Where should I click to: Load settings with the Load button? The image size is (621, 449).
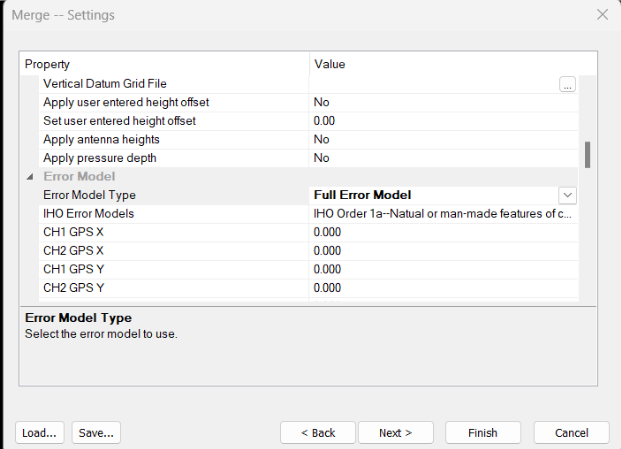point(40,433)
